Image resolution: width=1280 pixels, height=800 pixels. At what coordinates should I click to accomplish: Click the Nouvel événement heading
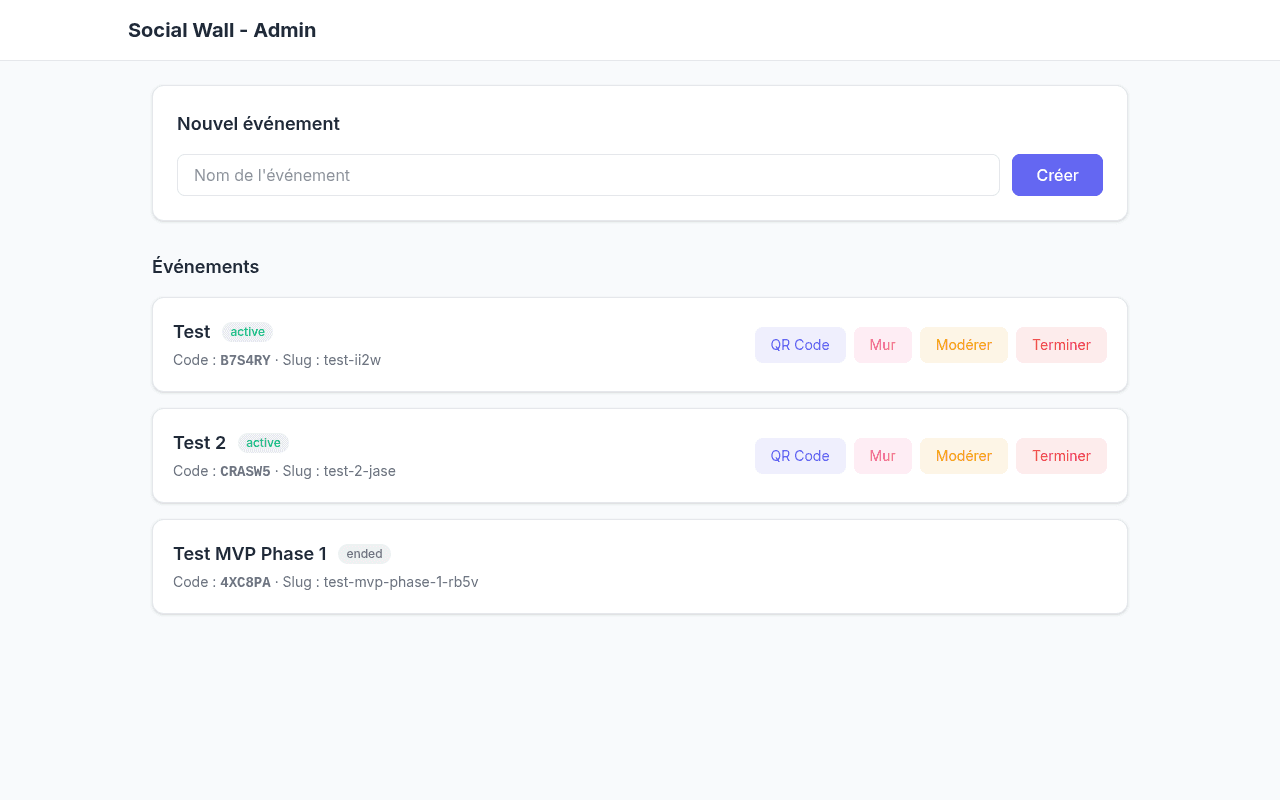coord(258,124)
